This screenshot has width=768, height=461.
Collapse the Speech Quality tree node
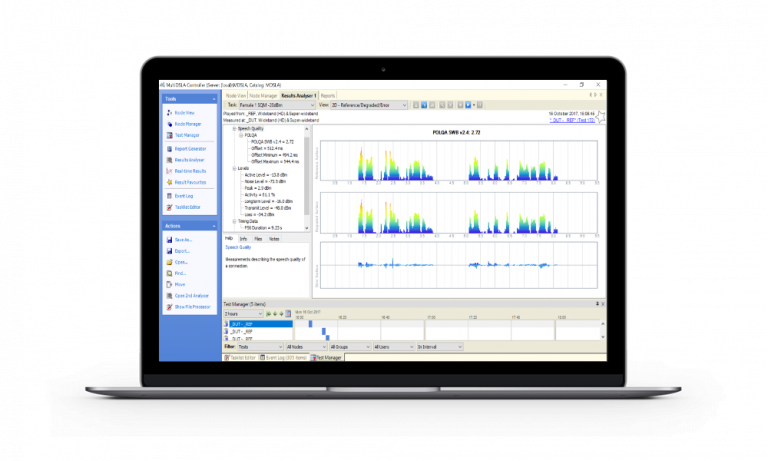pyautogui.click(x=234, y=128)
